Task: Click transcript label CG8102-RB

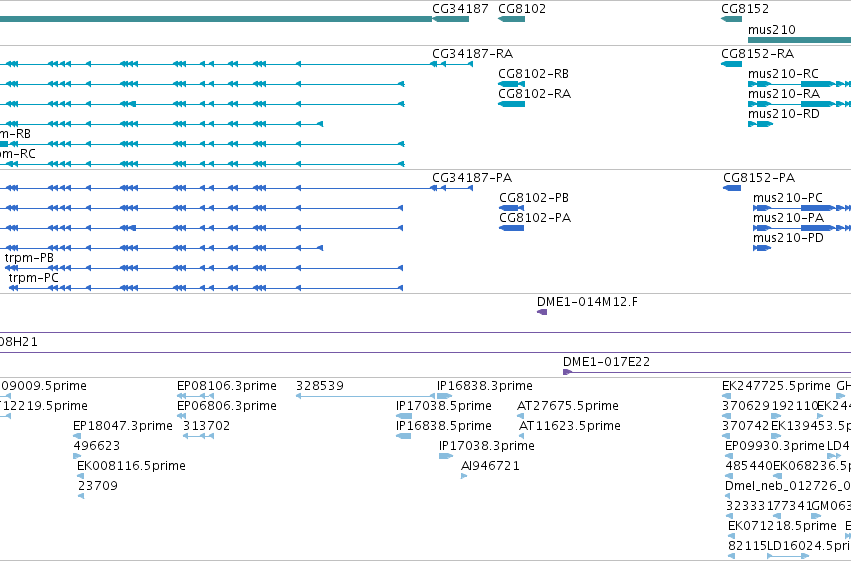Action: pyautogui.click(x=533, y=74)
